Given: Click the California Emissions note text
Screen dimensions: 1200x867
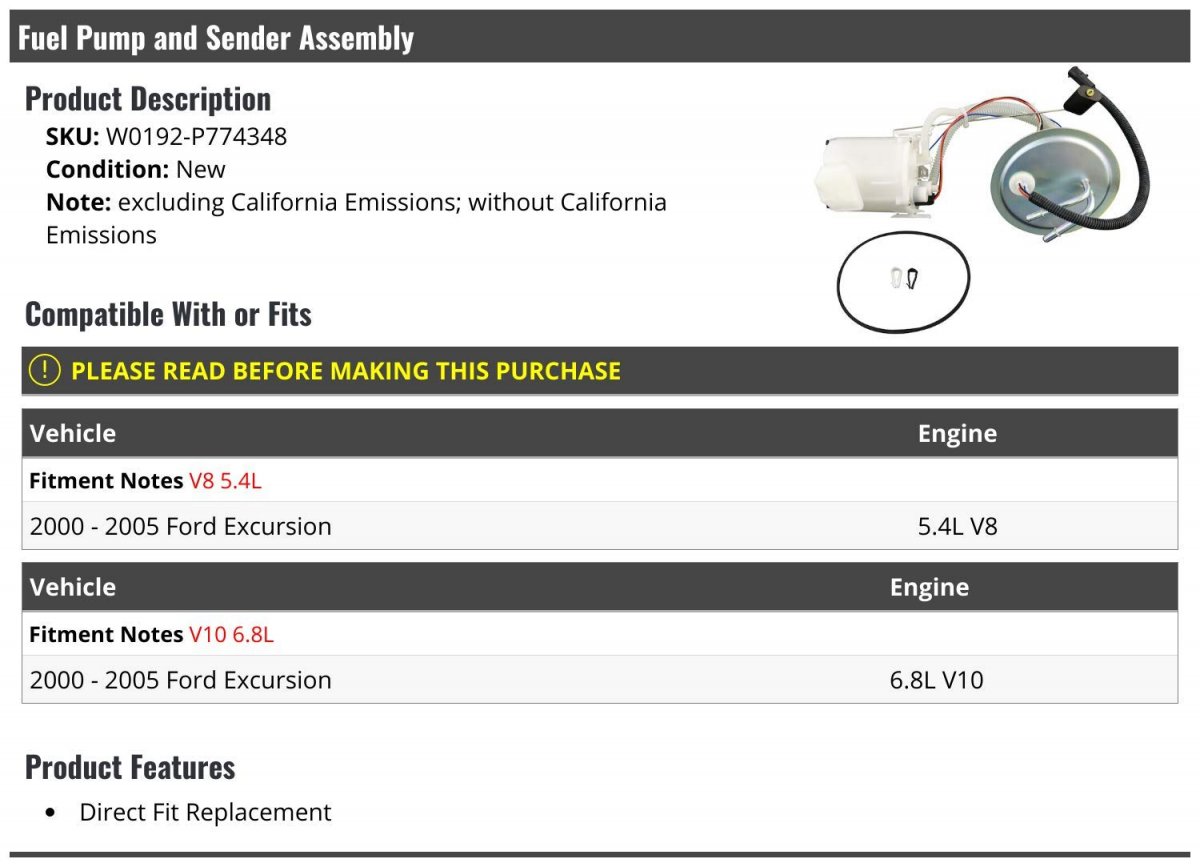Looking at the screenshot, I should (x=356, y=218).
